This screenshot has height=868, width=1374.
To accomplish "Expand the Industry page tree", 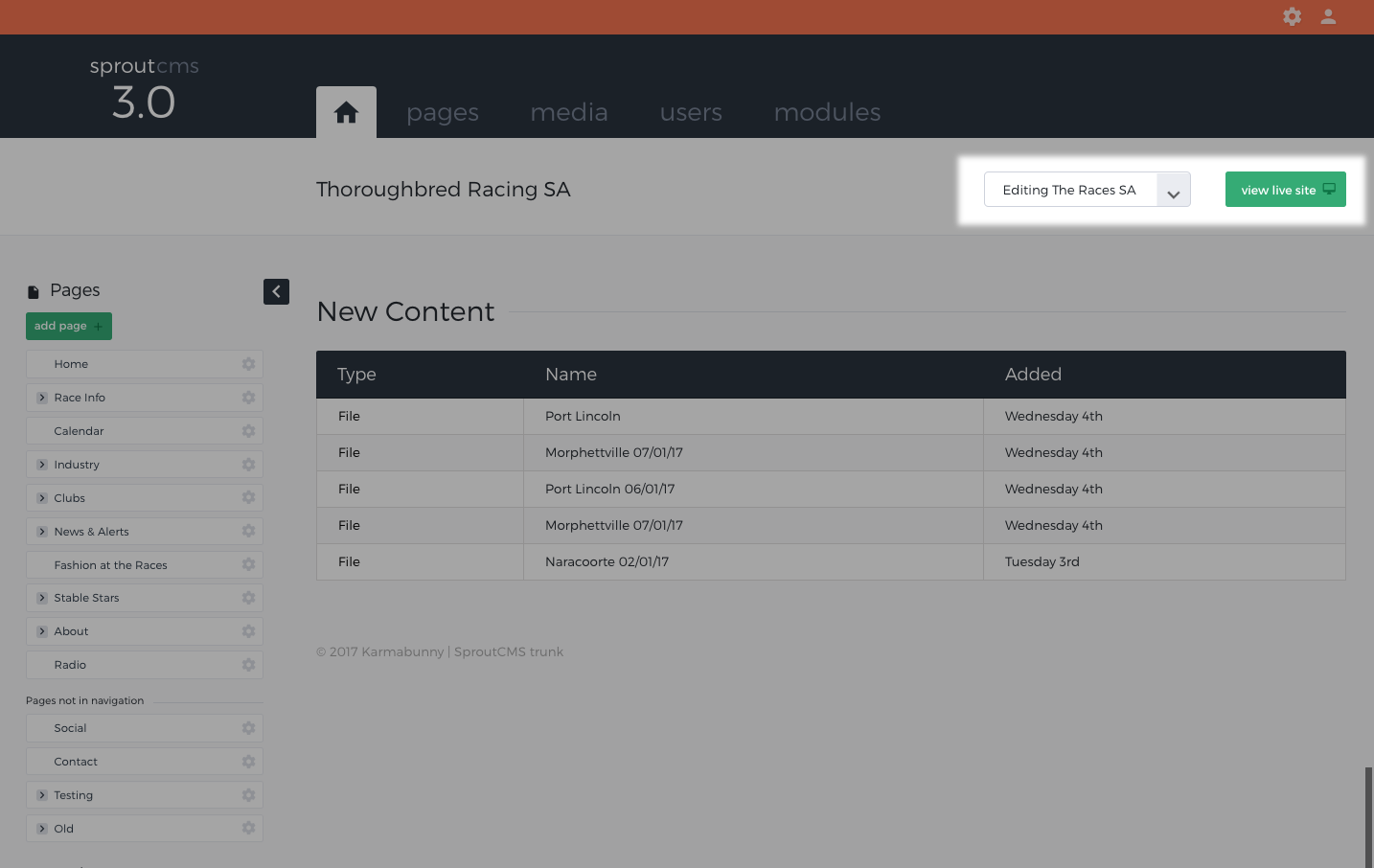I will coord(42,465).
